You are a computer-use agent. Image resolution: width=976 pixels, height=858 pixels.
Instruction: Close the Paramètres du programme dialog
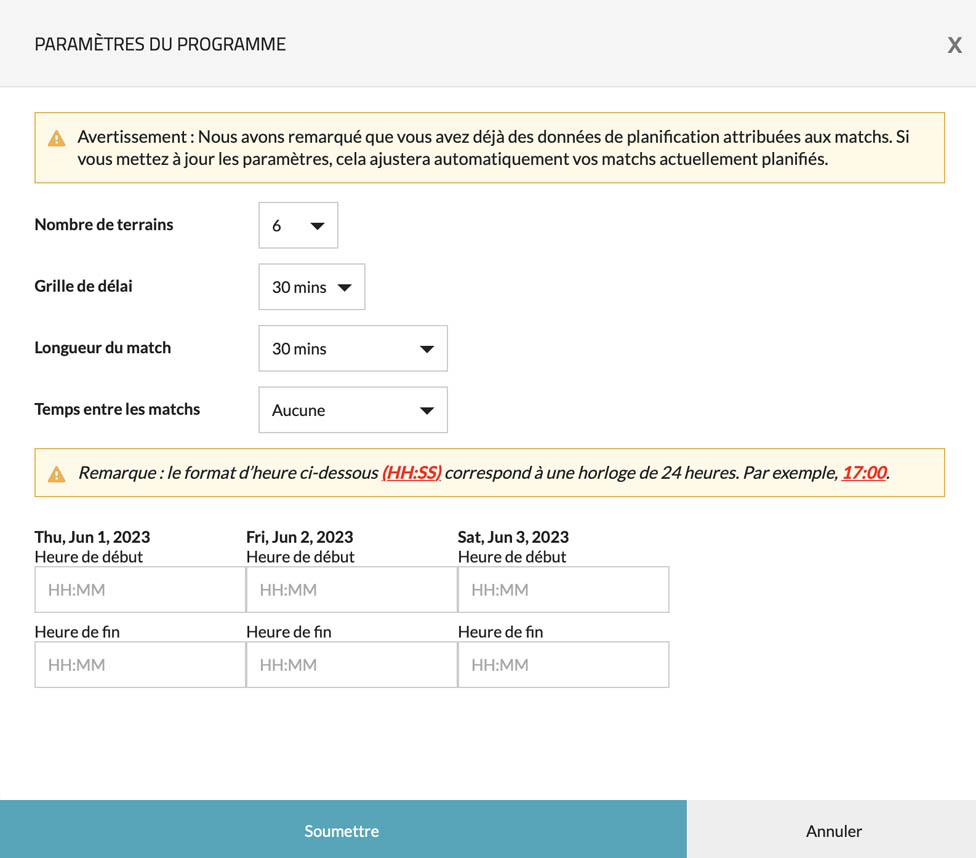[x=954, y=45]
